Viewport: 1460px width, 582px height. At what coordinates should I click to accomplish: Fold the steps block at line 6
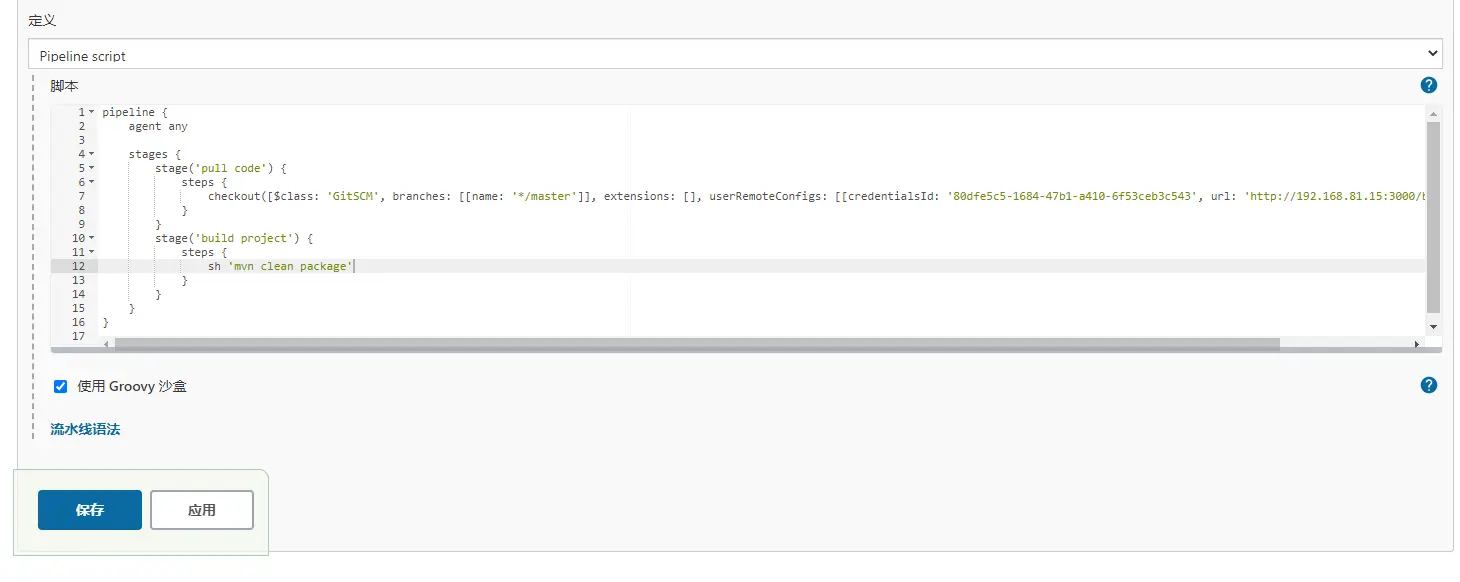click(x=92, y=182)
